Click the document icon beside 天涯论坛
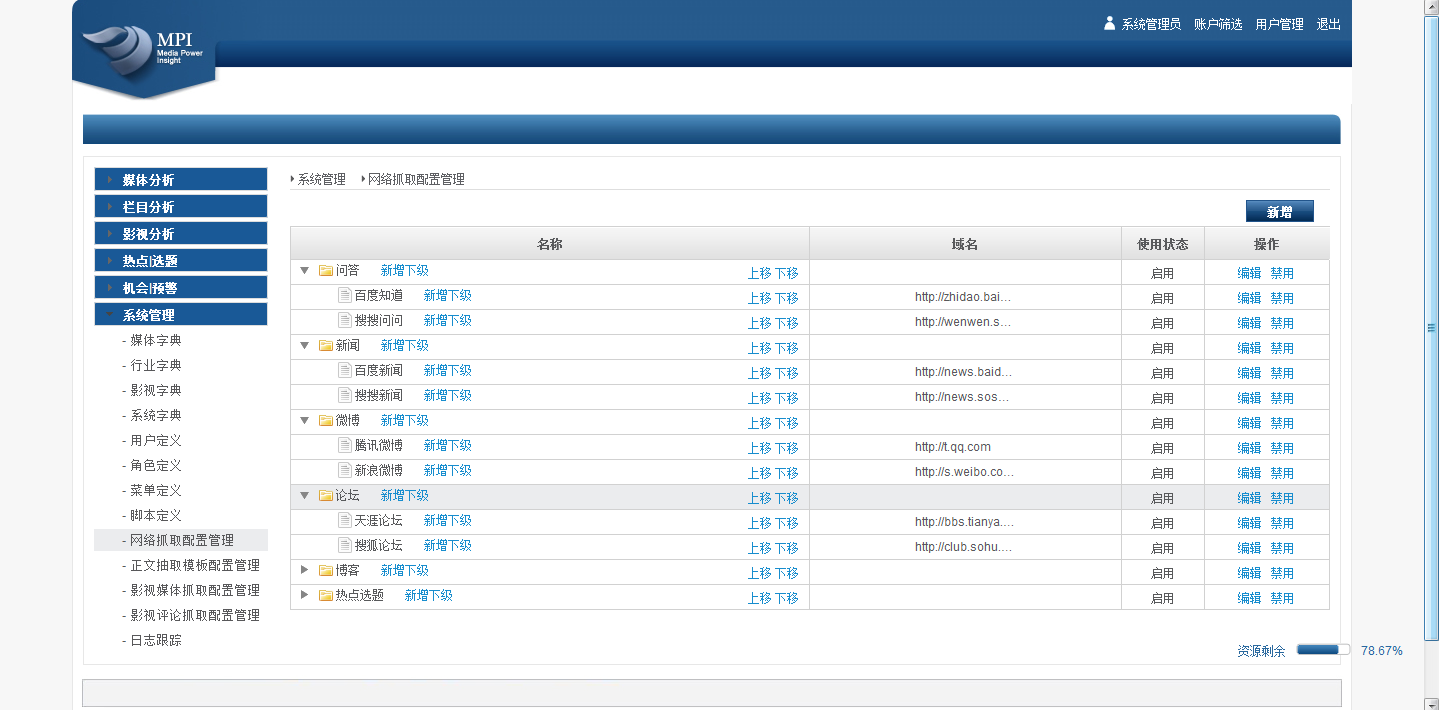The width and height of the screenshot is (1439, 710). (x=345, y=521)
